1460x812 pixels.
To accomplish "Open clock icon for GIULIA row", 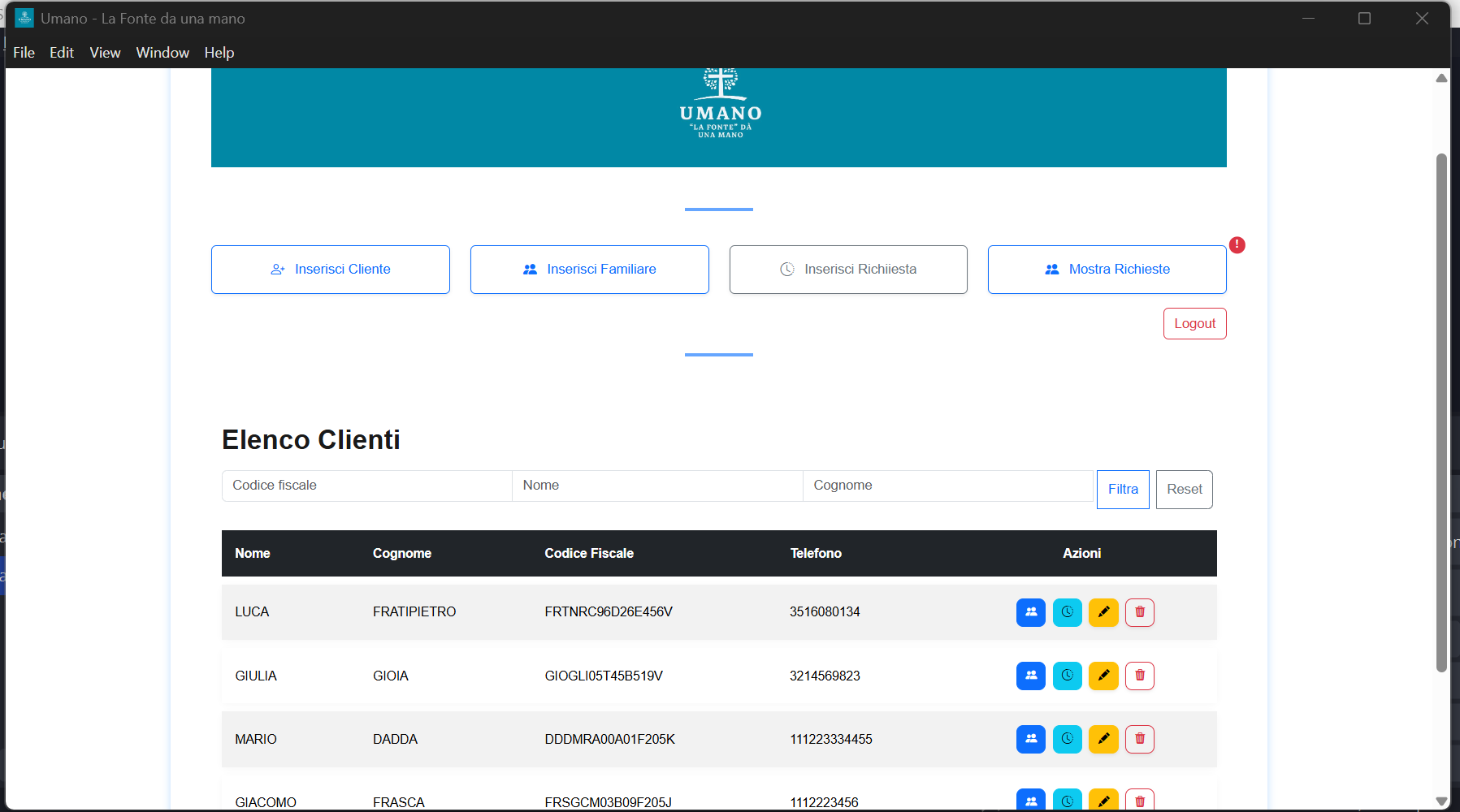I will point(1067,676).
